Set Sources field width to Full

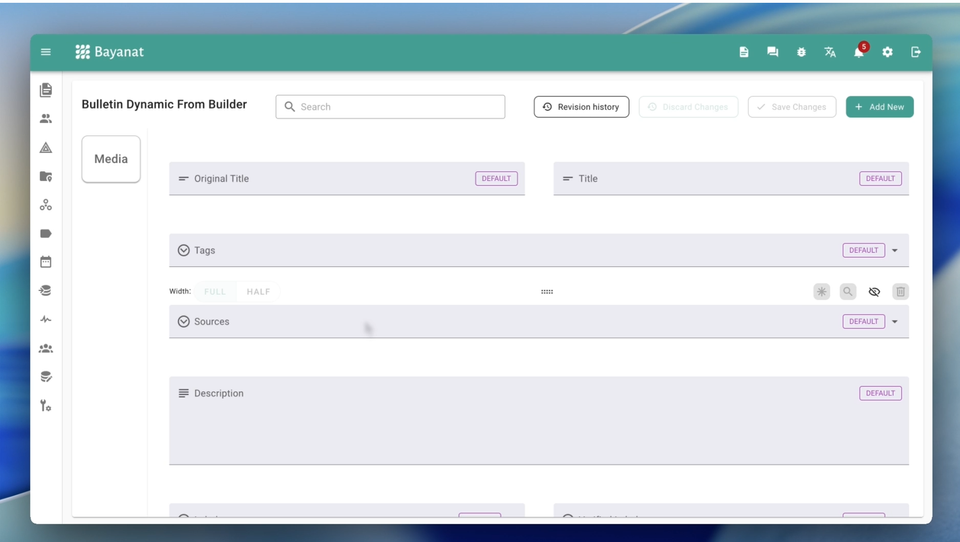pos(215,292)
